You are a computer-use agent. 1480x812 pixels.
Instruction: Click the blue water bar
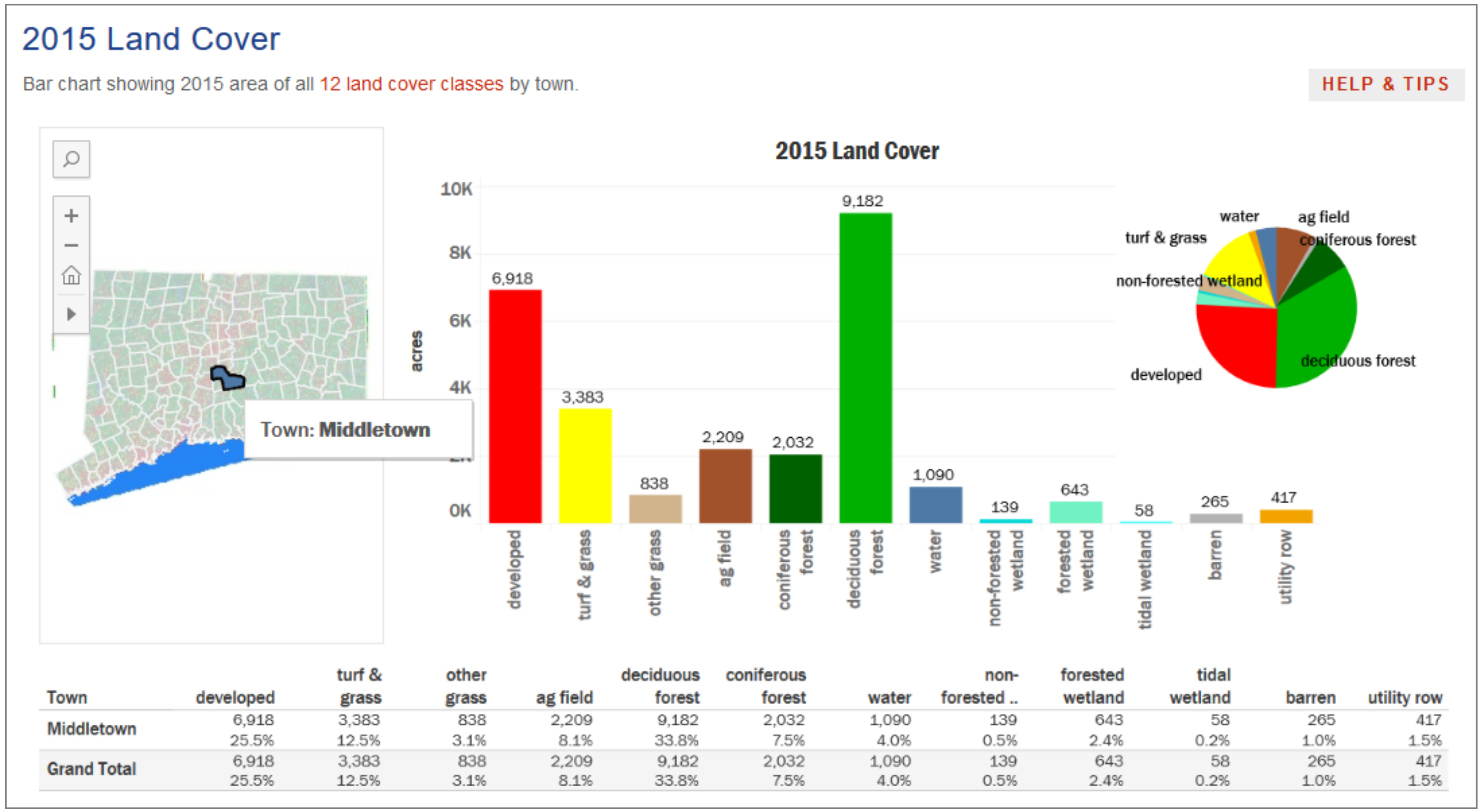tap(935, 504)
